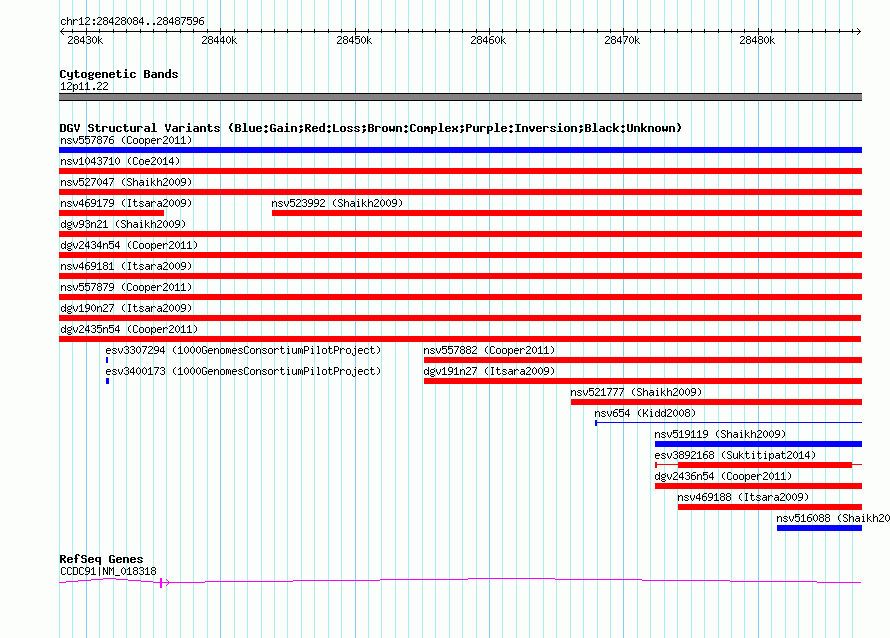This screenshot has height=638, width=890.
Task: Click the esv3892168 (Suktitipat2014) variant label
Action: pos(735,455)
